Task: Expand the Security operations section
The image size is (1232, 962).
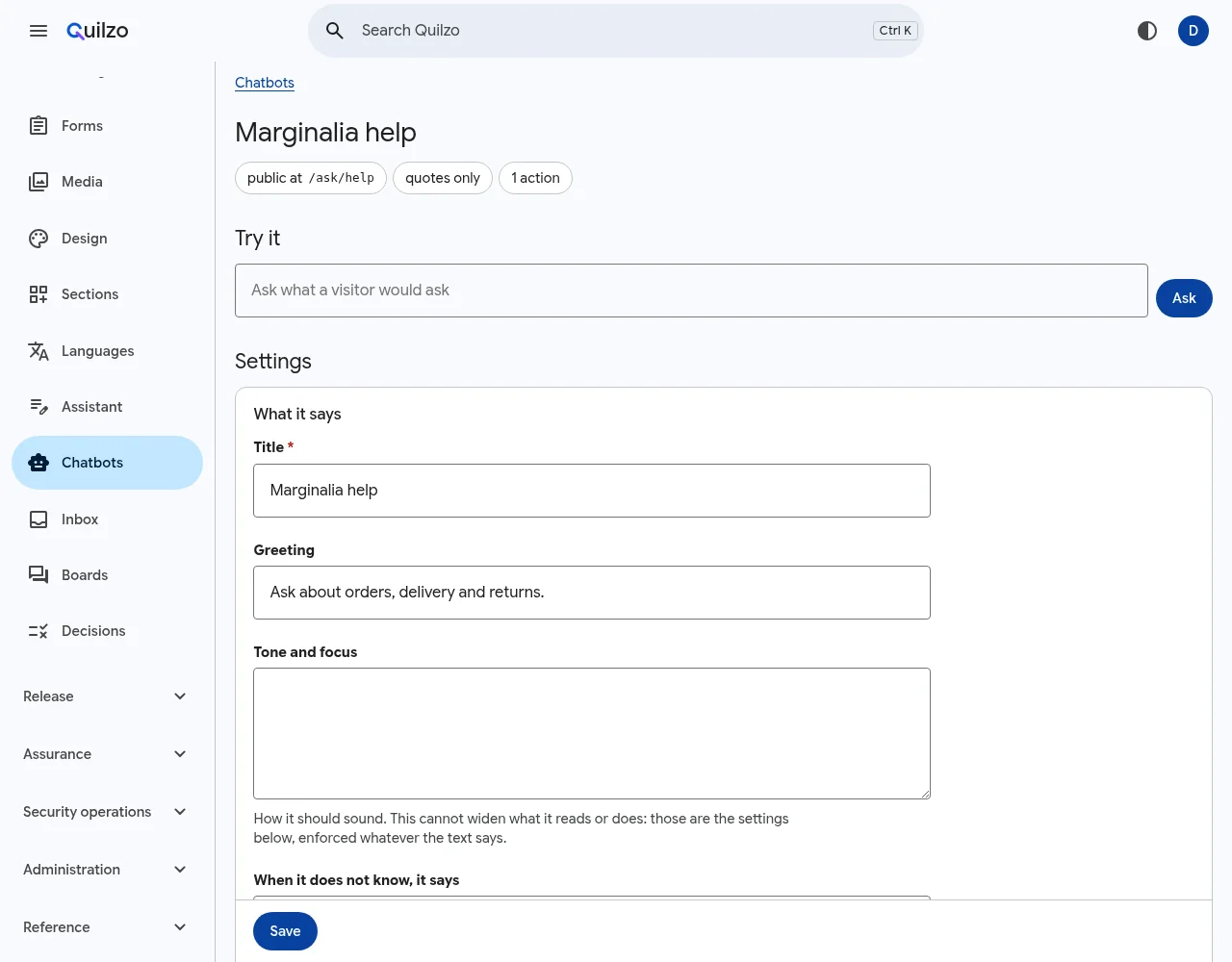Action: (x=107, y=812)
